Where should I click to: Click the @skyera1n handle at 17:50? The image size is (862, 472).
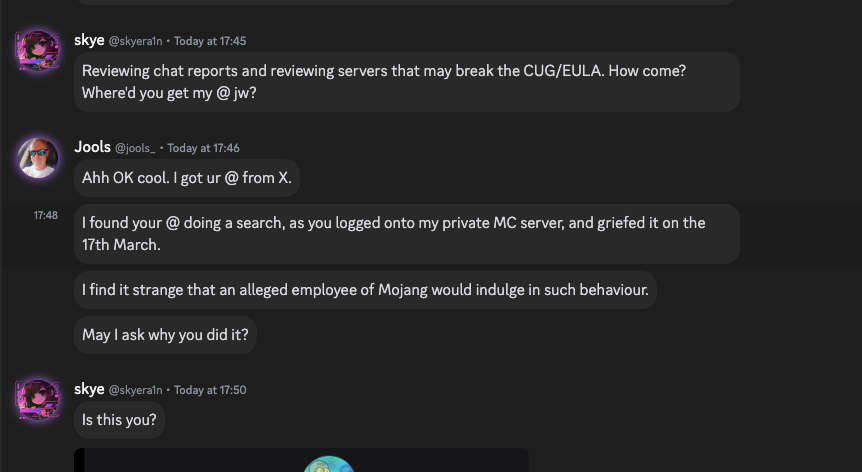tap(135, 390)
